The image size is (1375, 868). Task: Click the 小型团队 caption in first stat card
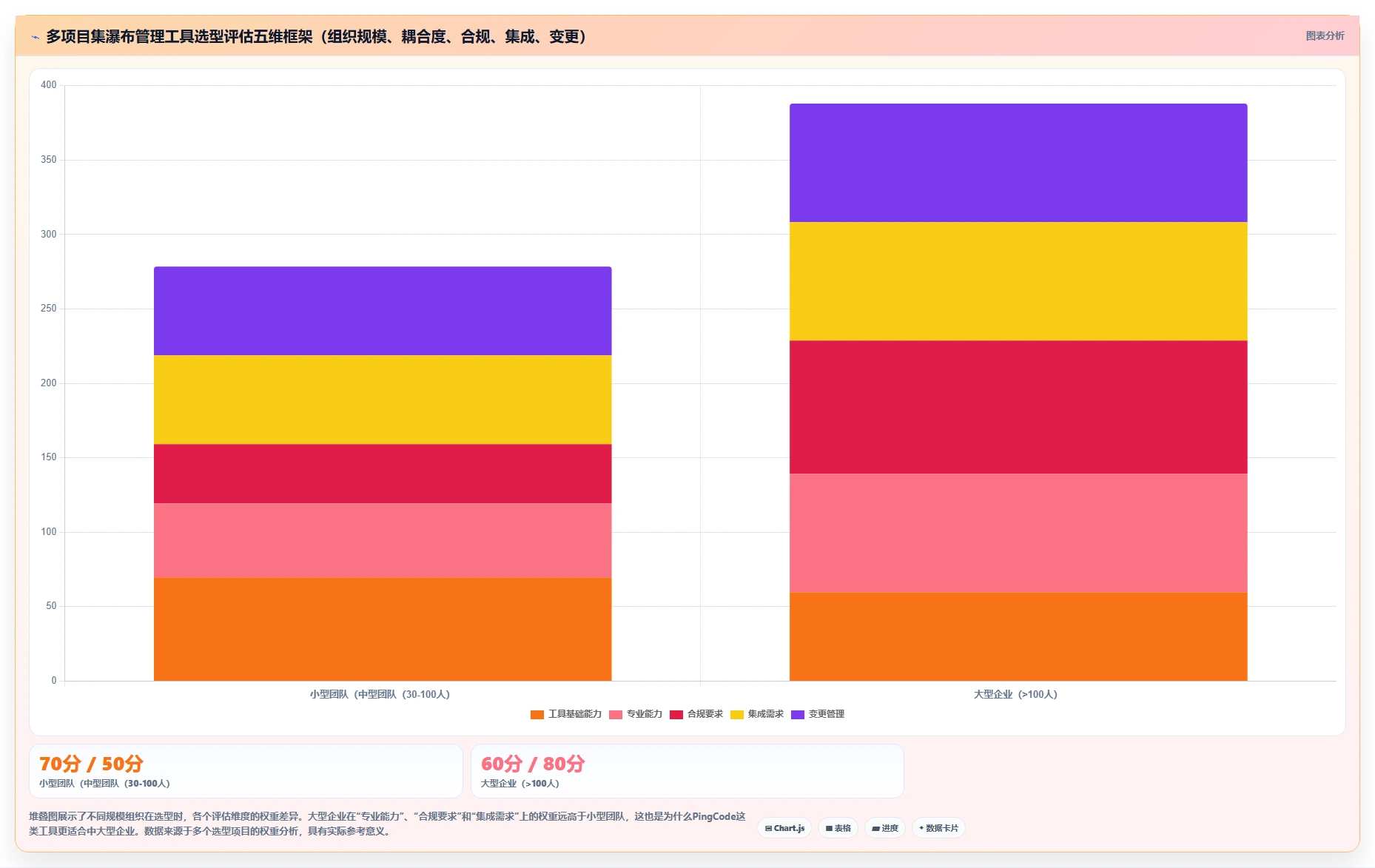pos(104,784)
